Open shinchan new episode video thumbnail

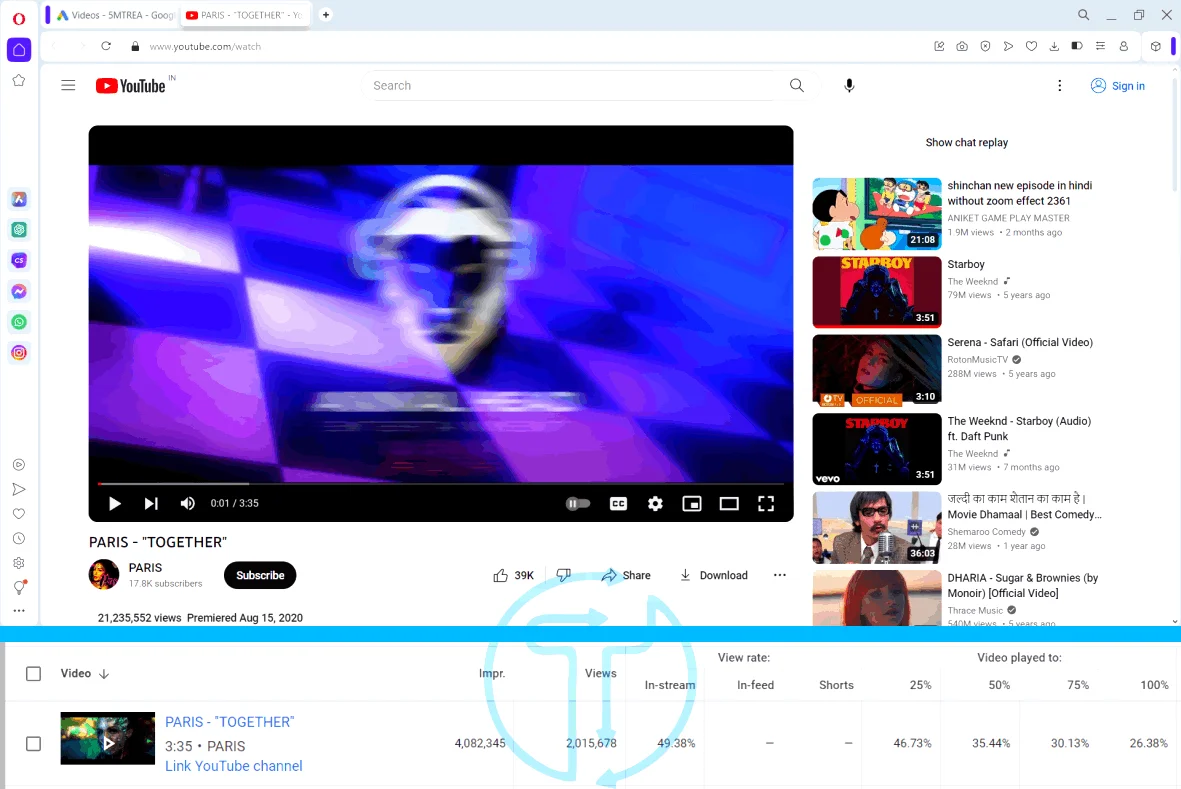(x=877, y=214)
